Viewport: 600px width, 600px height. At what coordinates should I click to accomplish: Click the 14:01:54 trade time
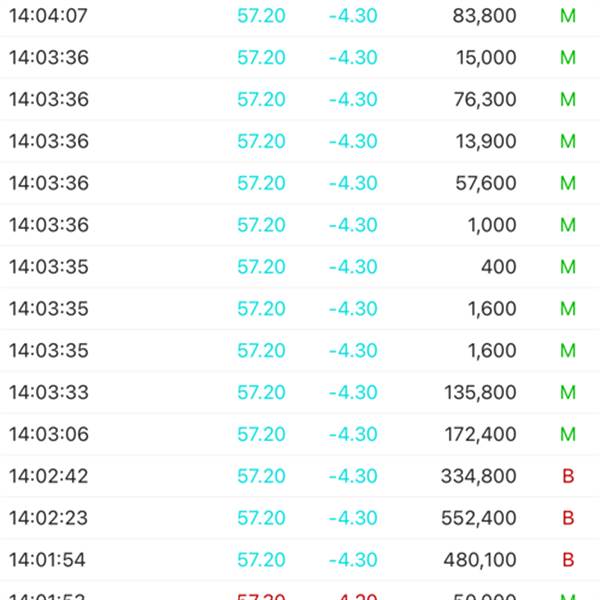point(48,560)
